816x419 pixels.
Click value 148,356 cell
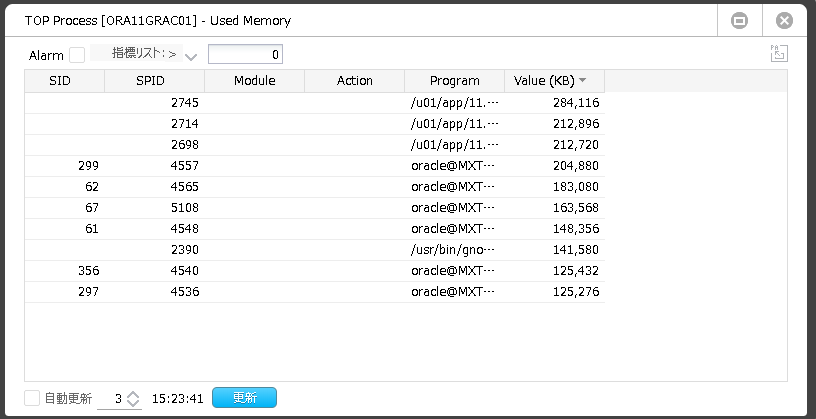pyautogui.click(x=554, y=229)
